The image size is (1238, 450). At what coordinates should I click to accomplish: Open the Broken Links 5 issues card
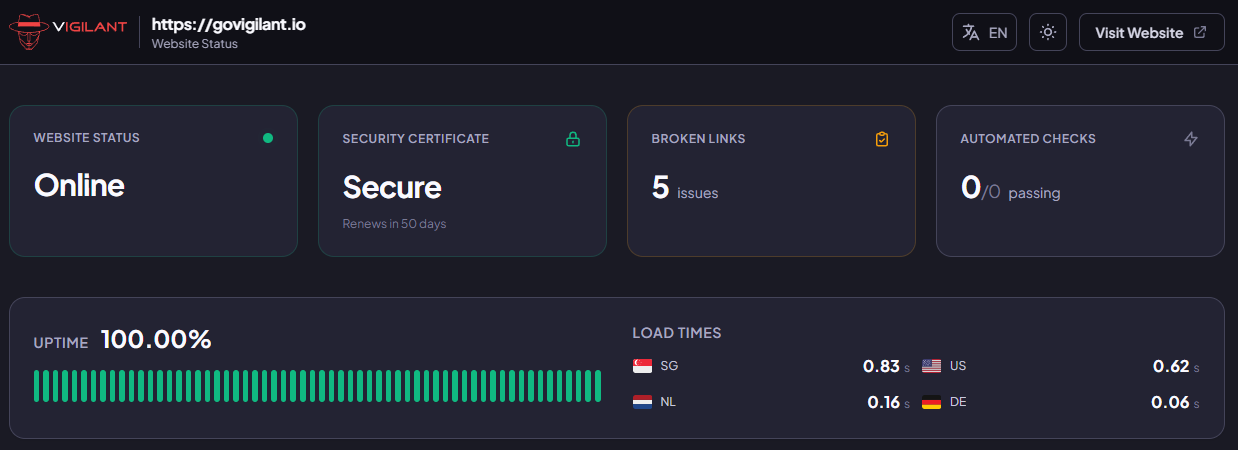pyautogui.click(x=771, y=181)
